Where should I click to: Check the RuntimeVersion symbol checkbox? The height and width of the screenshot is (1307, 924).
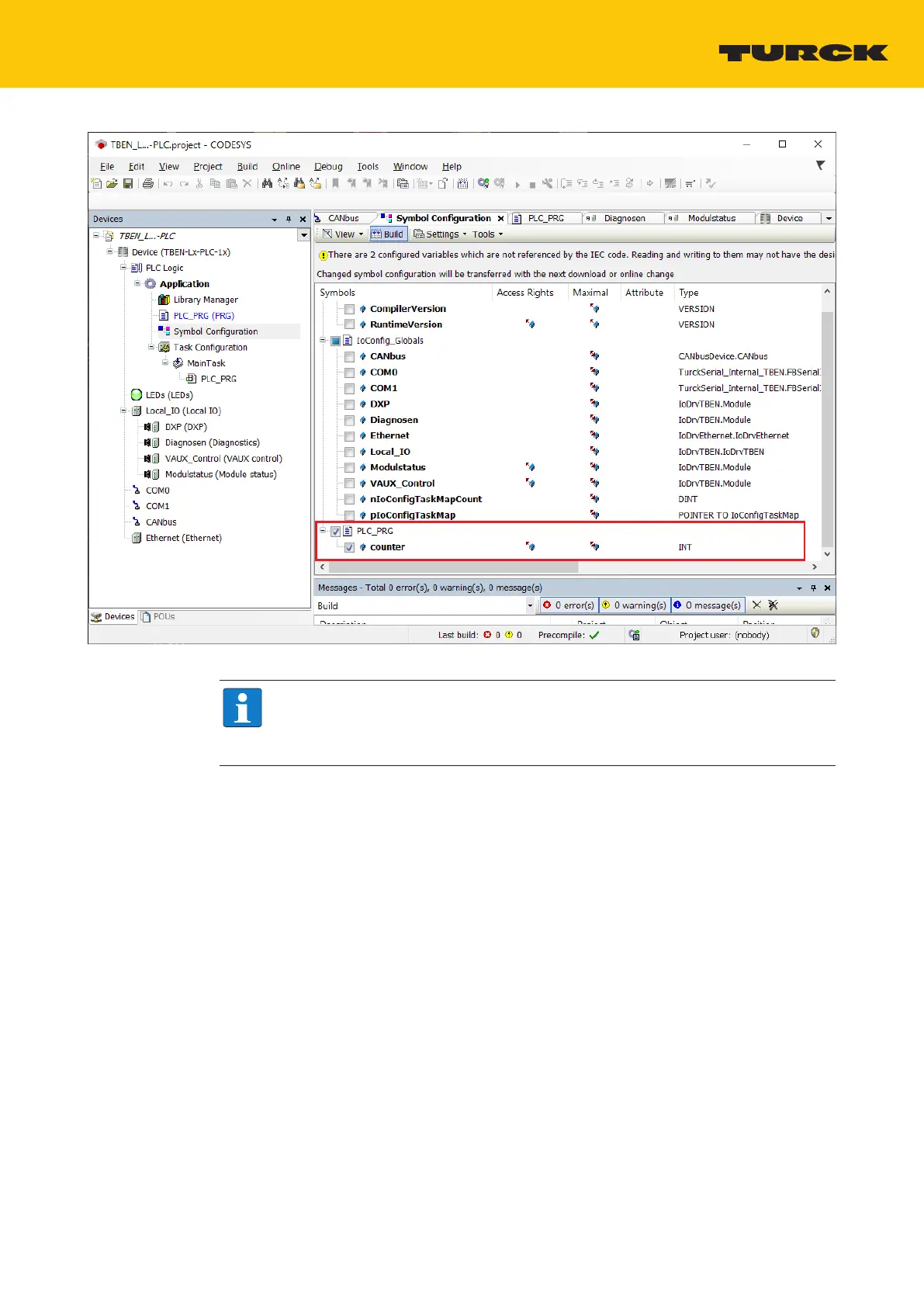pos(349,324)
